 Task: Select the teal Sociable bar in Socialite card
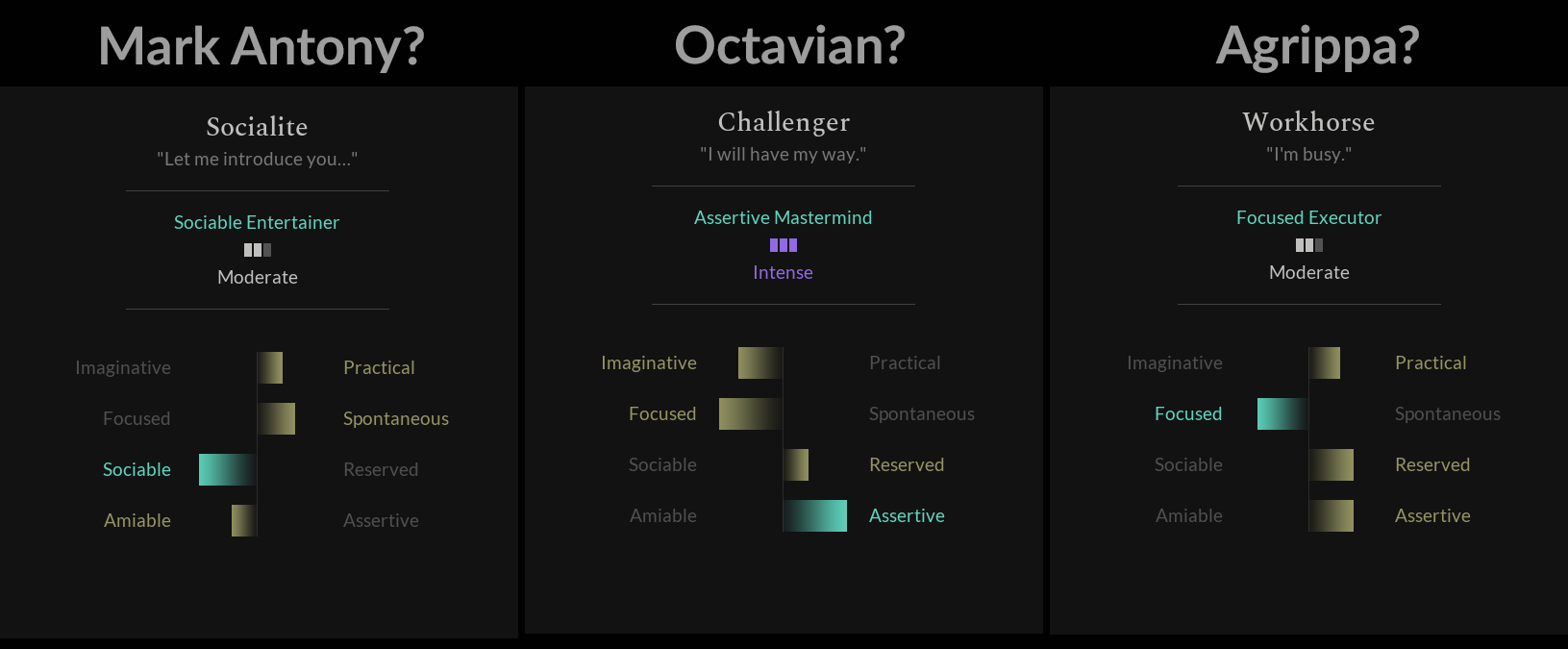[x=228, y=469]
